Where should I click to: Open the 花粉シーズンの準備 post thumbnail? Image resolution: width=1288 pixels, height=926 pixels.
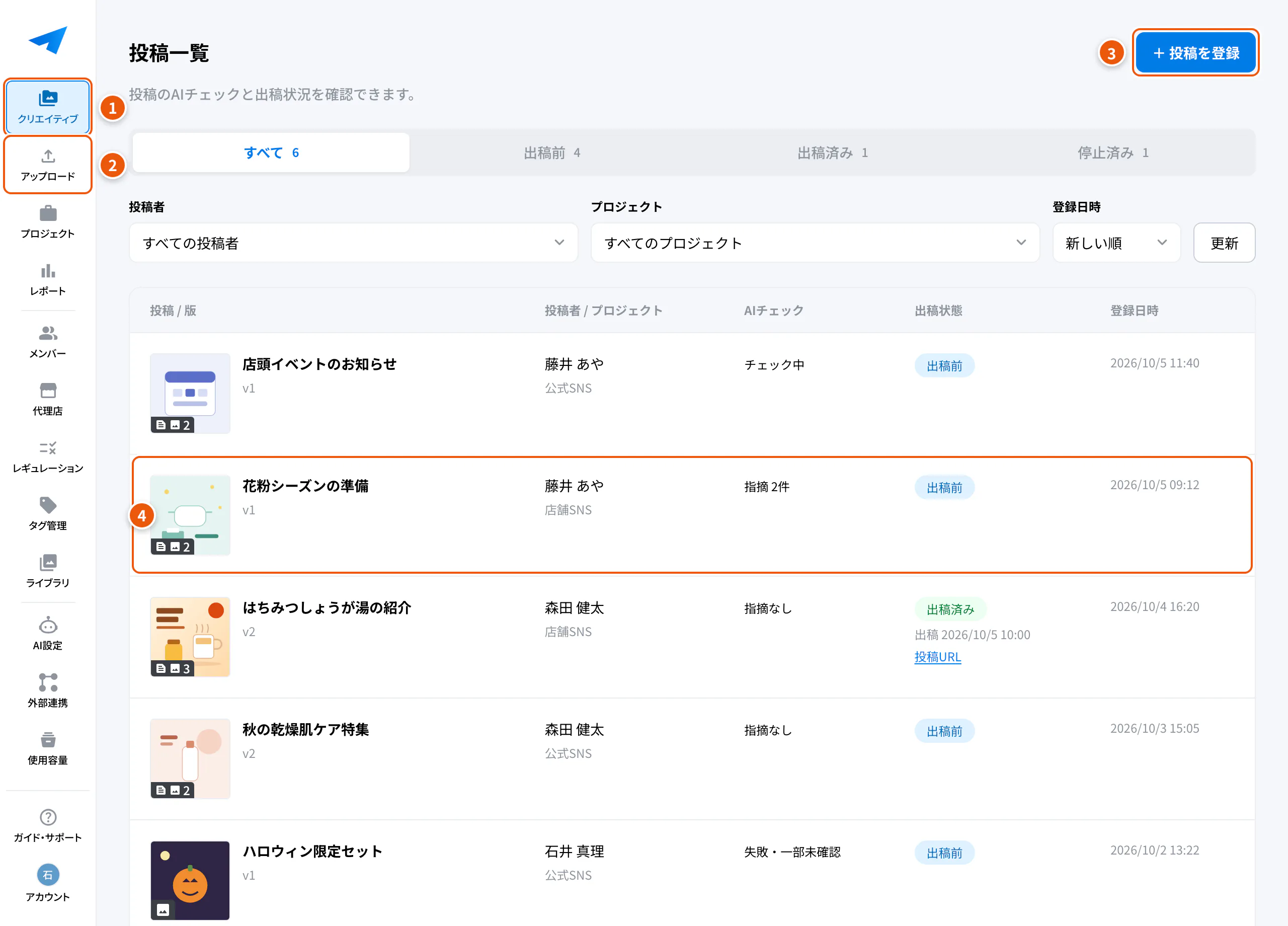pos(190,515)
